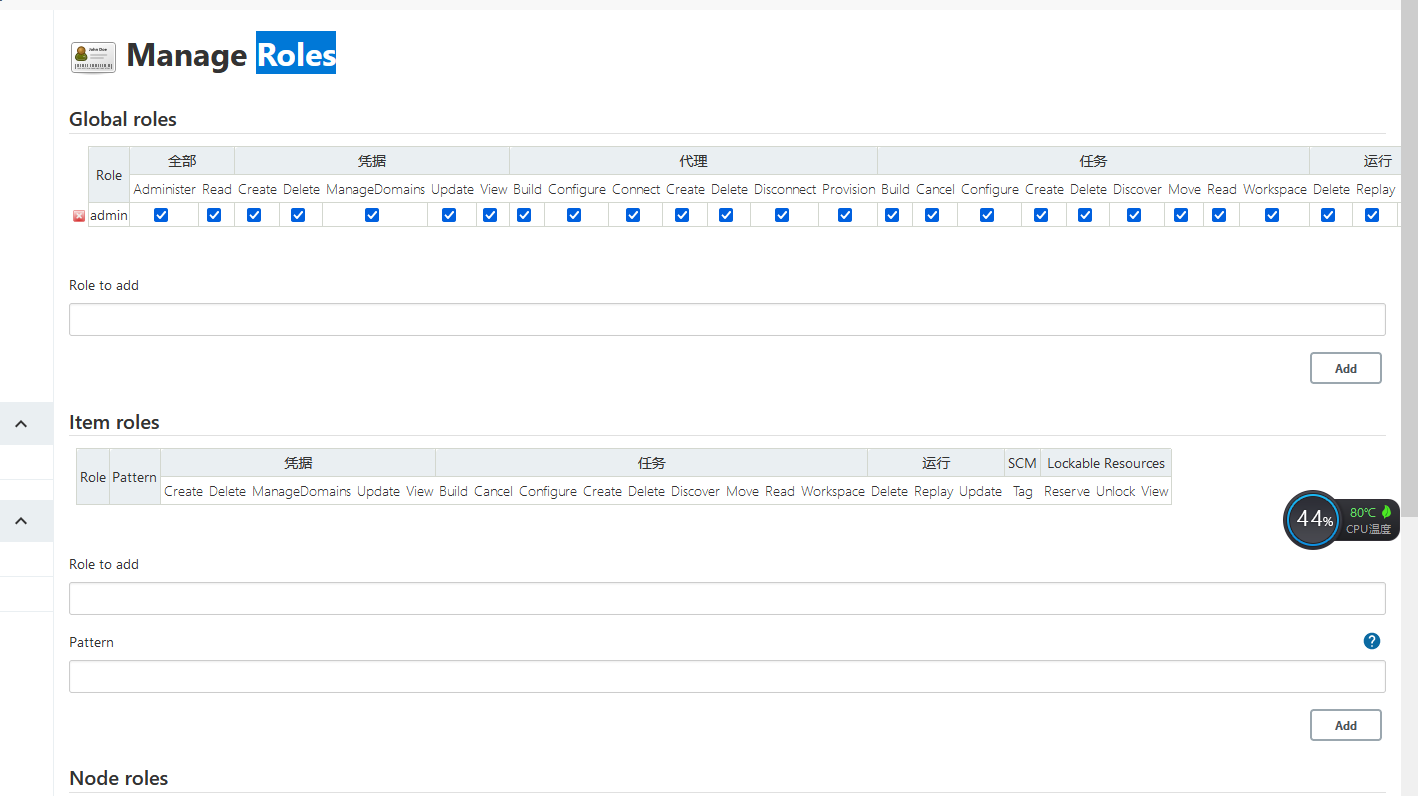This screenshot has height=796, width=1418.
Task: Toggle admin Replay checkbox
Action: point(1372,215)
